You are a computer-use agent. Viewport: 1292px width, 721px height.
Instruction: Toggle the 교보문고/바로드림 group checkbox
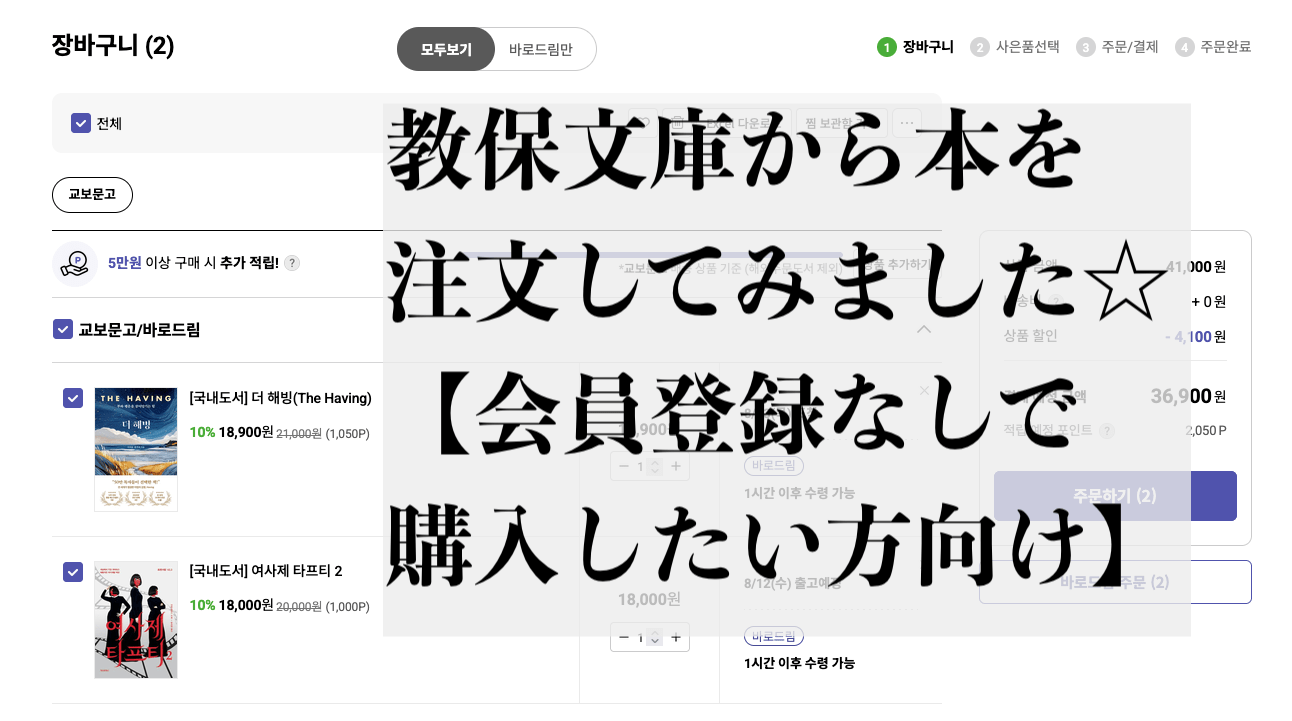coord(63,329)
